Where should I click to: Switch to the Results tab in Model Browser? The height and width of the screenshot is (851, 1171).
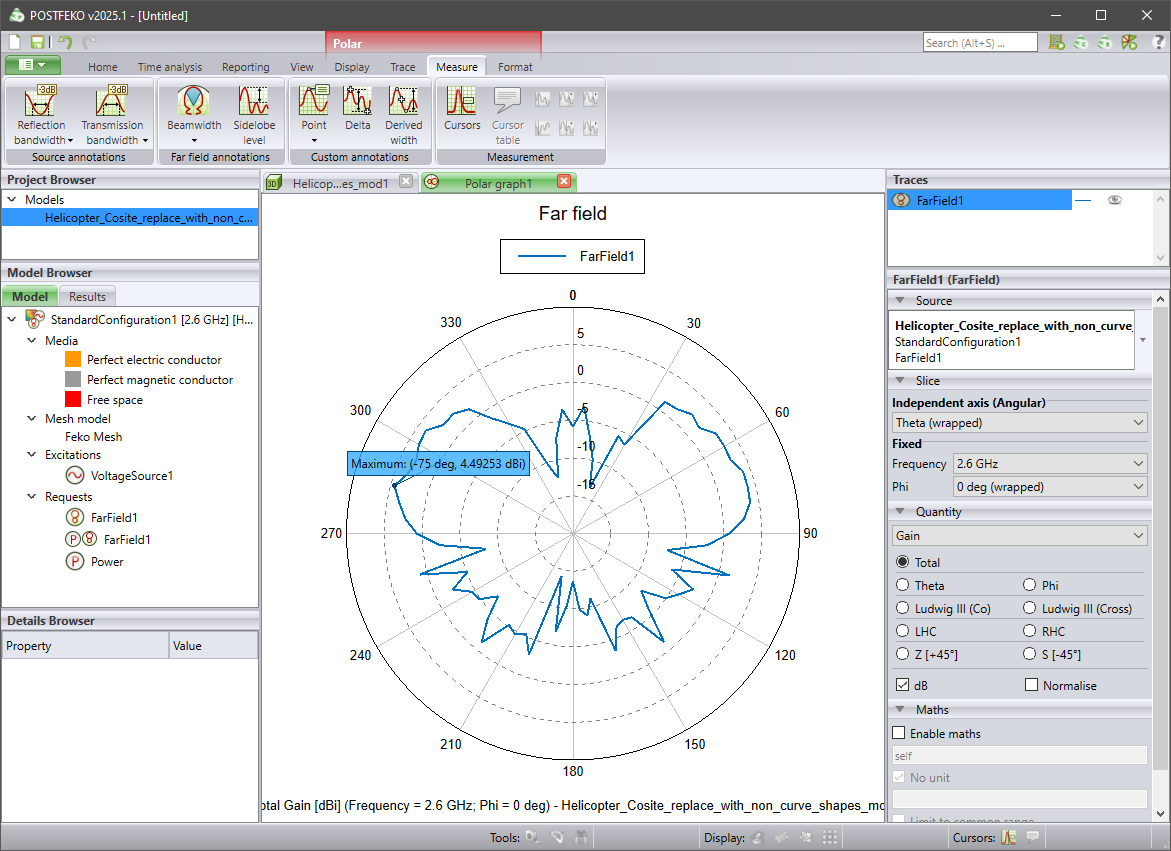[87, 296]
